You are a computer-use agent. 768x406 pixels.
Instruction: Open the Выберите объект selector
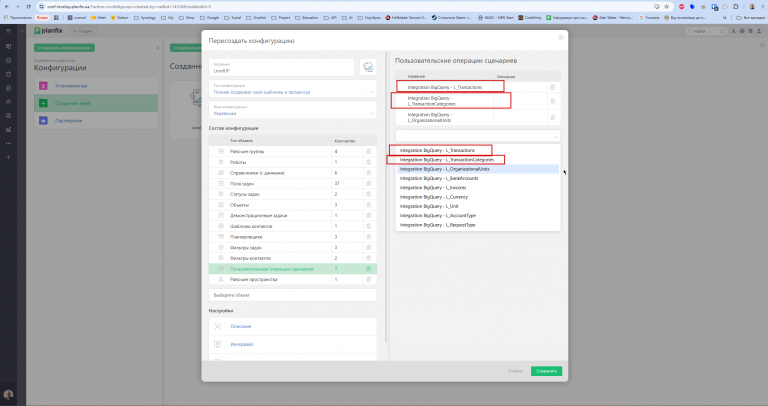coord(292,295)
